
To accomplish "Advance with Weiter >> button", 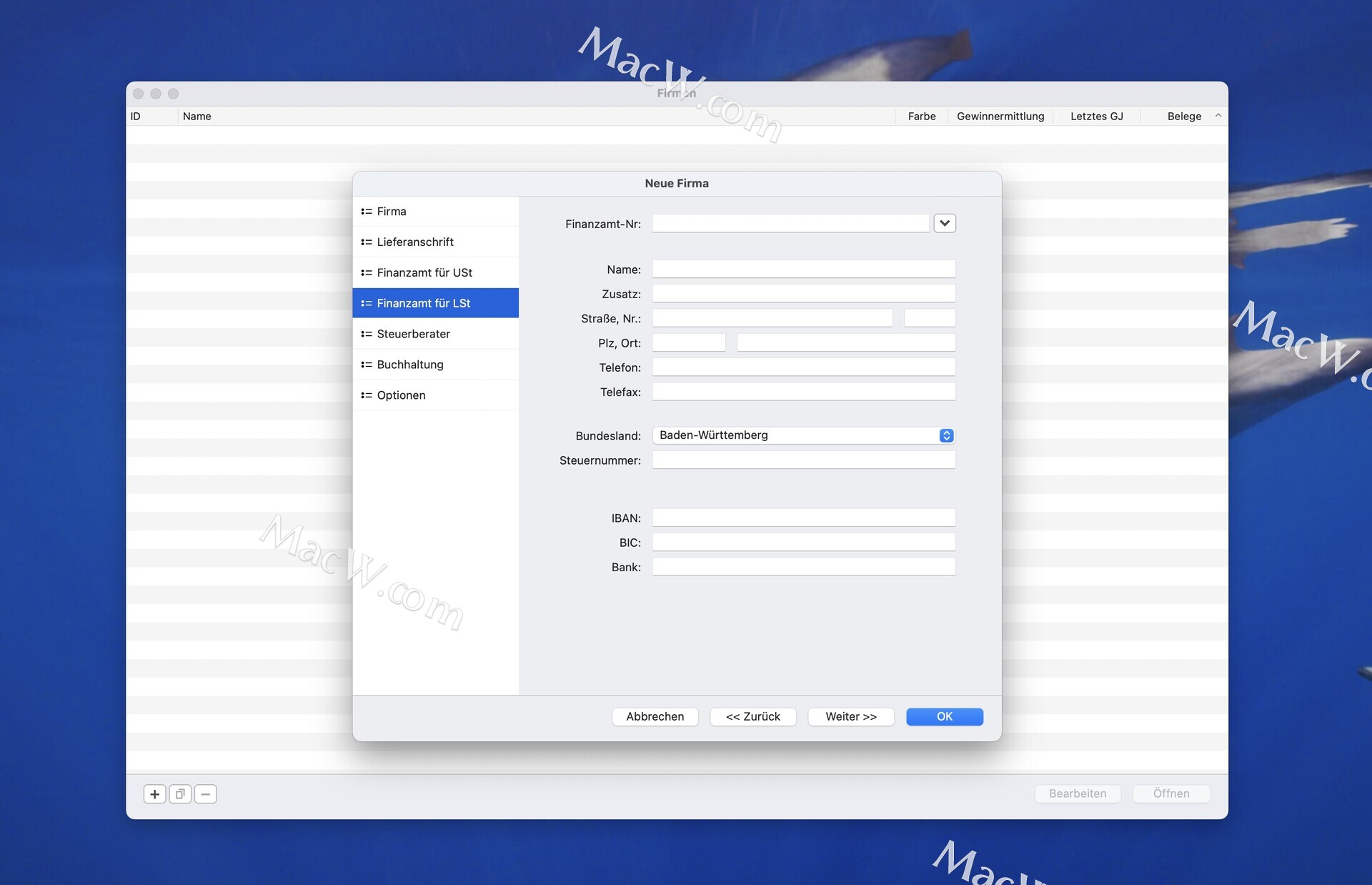I will click(851, 717).
